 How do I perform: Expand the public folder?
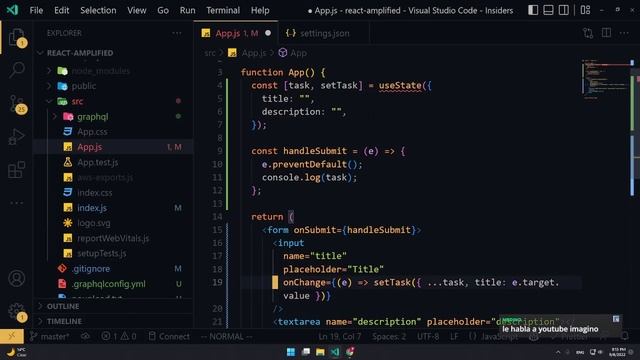49,86
